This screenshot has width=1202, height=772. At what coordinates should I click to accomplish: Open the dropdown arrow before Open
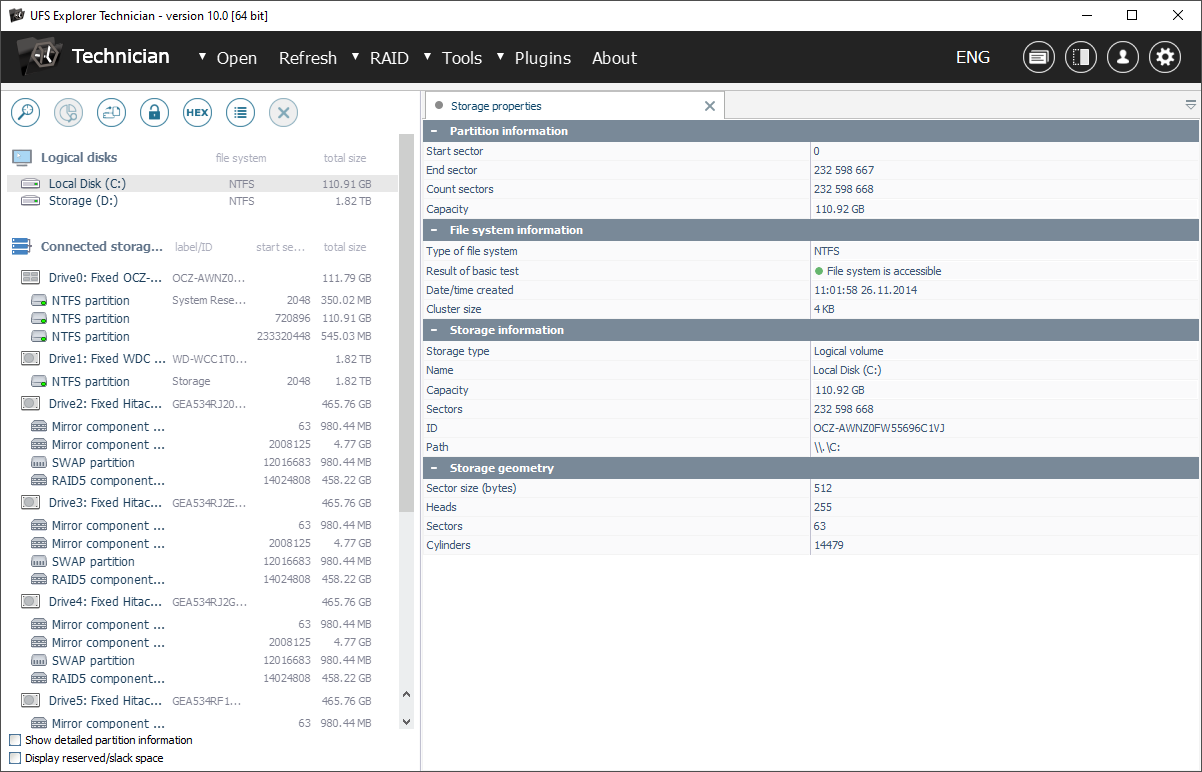203,56
